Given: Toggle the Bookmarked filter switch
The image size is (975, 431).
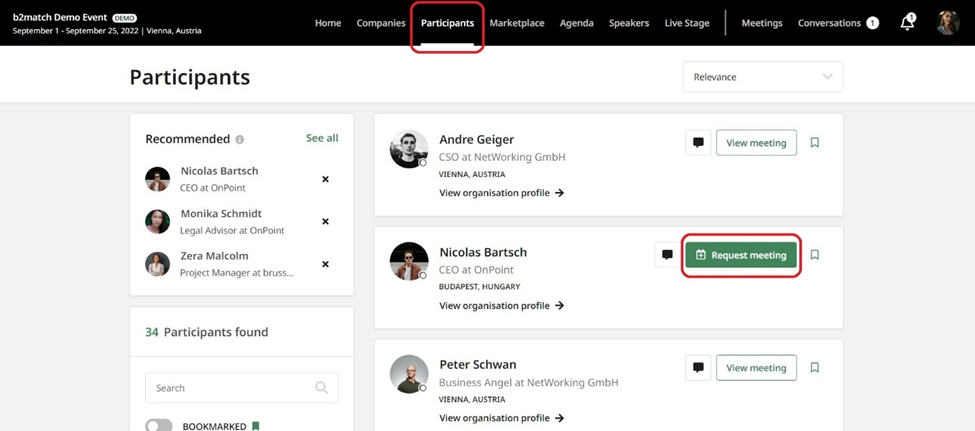Looking at the screenshot, I should pos(159,426).
